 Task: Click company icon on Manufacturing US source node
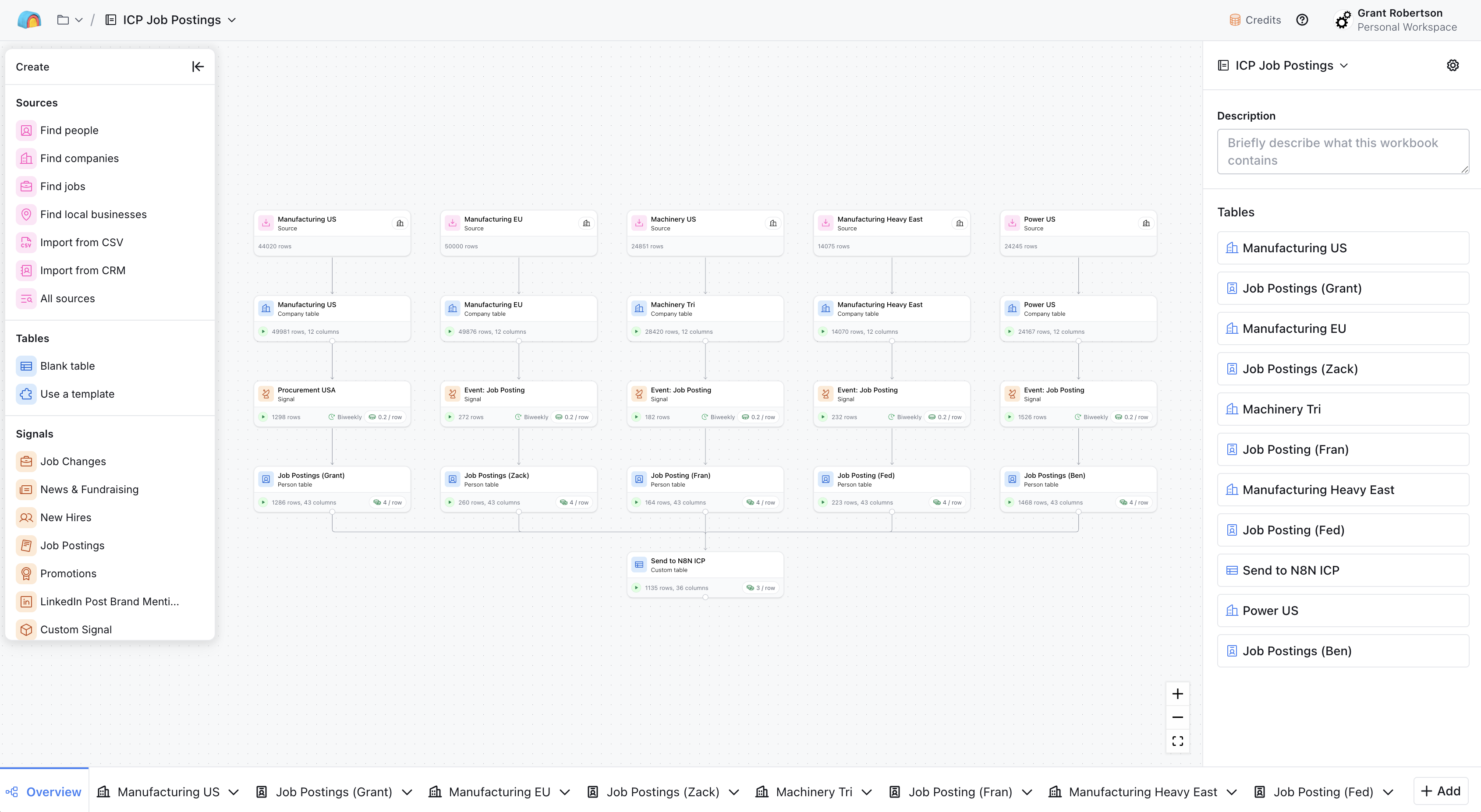click(x=400, y=223)
